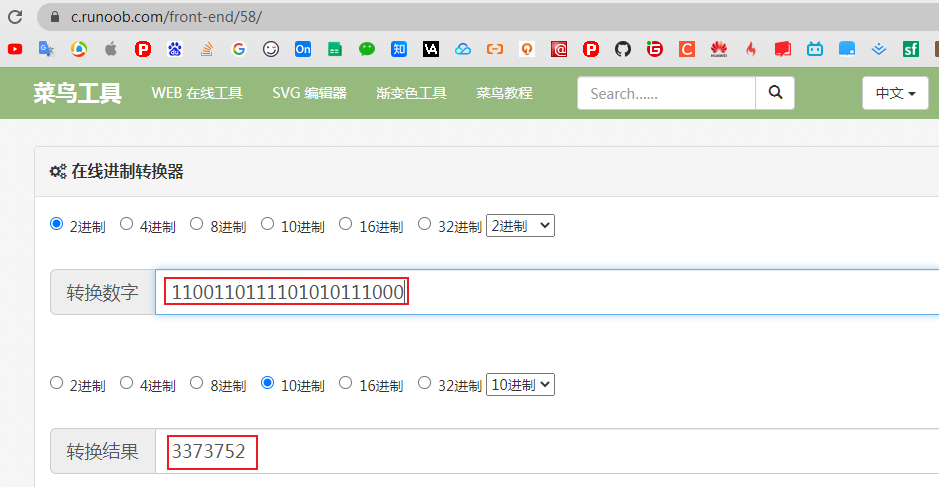Open the Huawei logo bookmark
939x487 pixels.
(719, 49)
